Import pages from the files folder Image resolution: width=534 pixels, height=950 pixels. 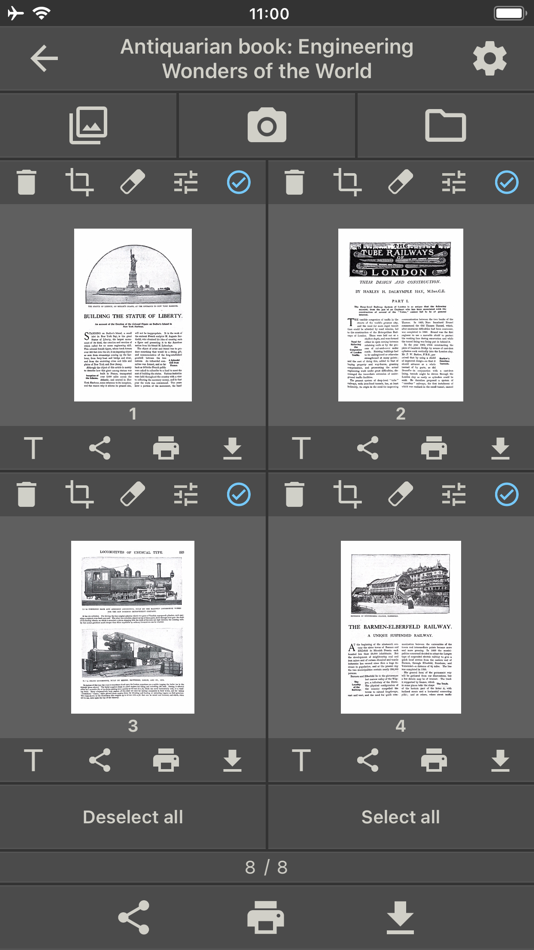point(446,126)
